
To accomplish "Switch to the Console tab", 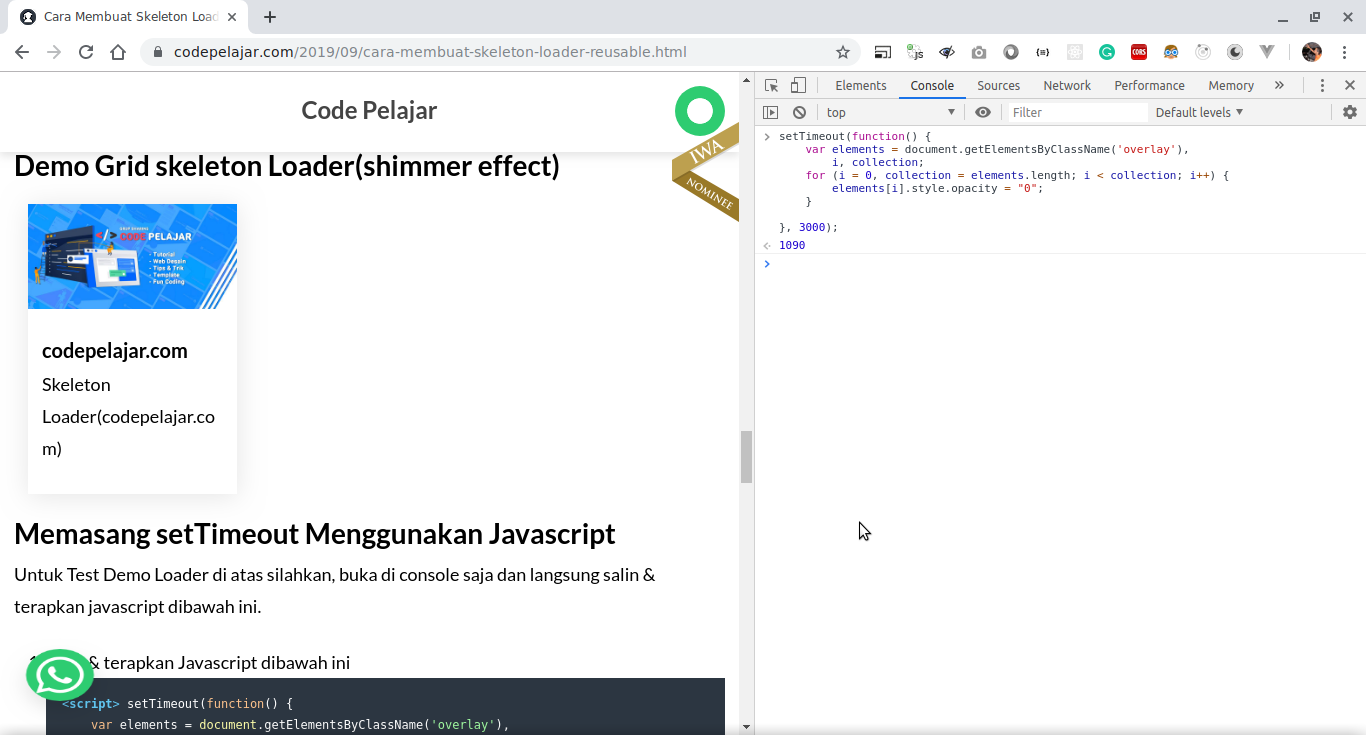I will coord(932,86).
